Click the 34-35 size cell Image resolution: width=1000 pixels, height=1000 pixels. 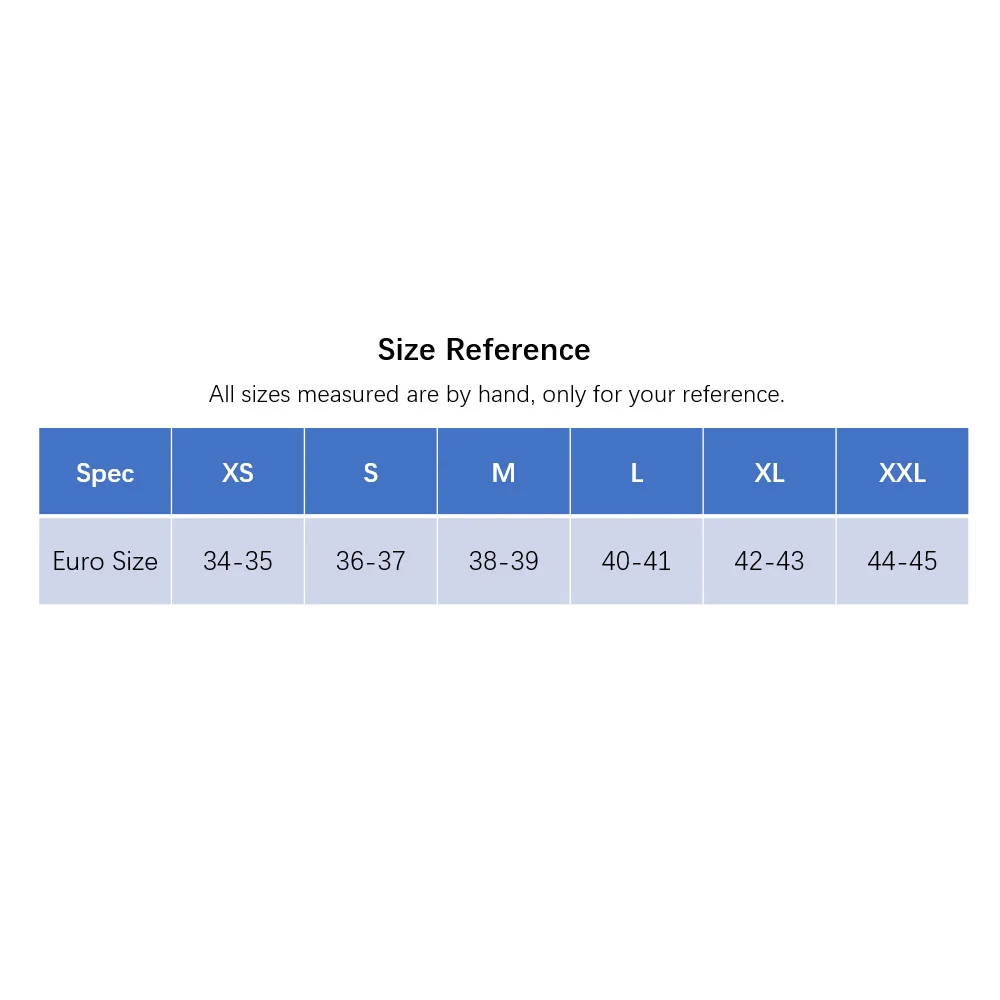[x=238, y=561]
